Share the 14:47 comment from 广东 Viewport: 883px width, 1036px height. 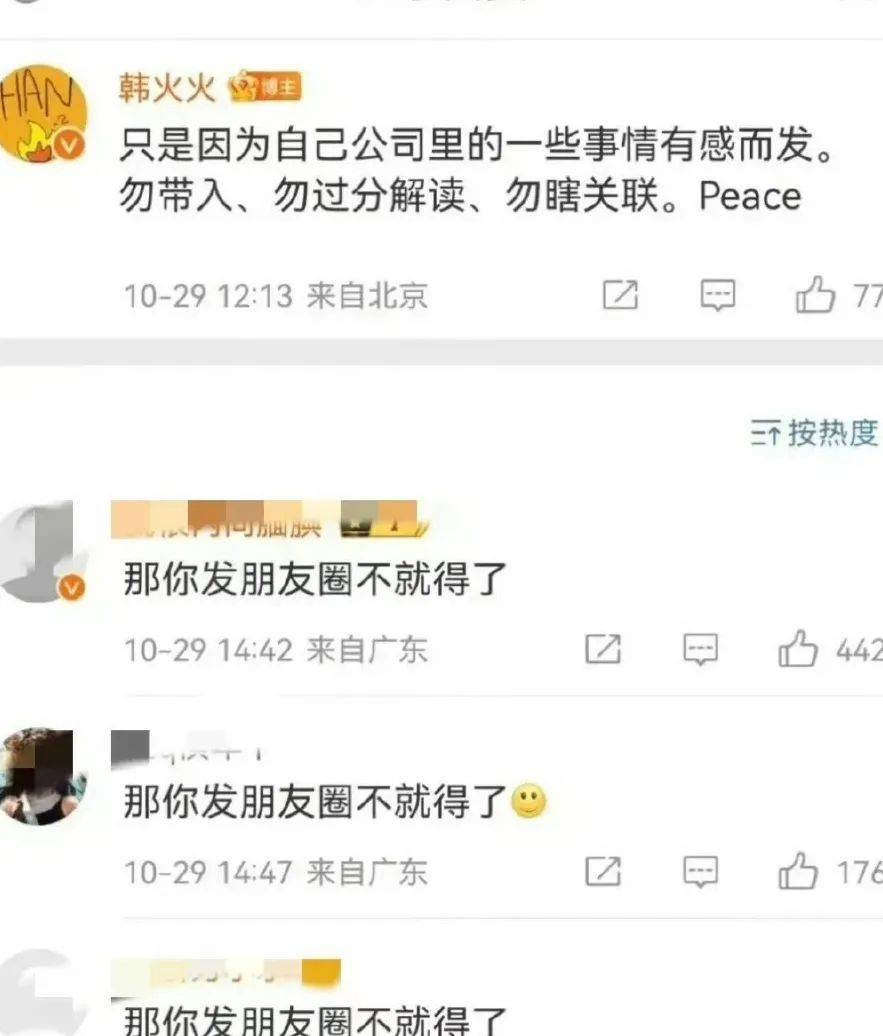tap(603, 871)
